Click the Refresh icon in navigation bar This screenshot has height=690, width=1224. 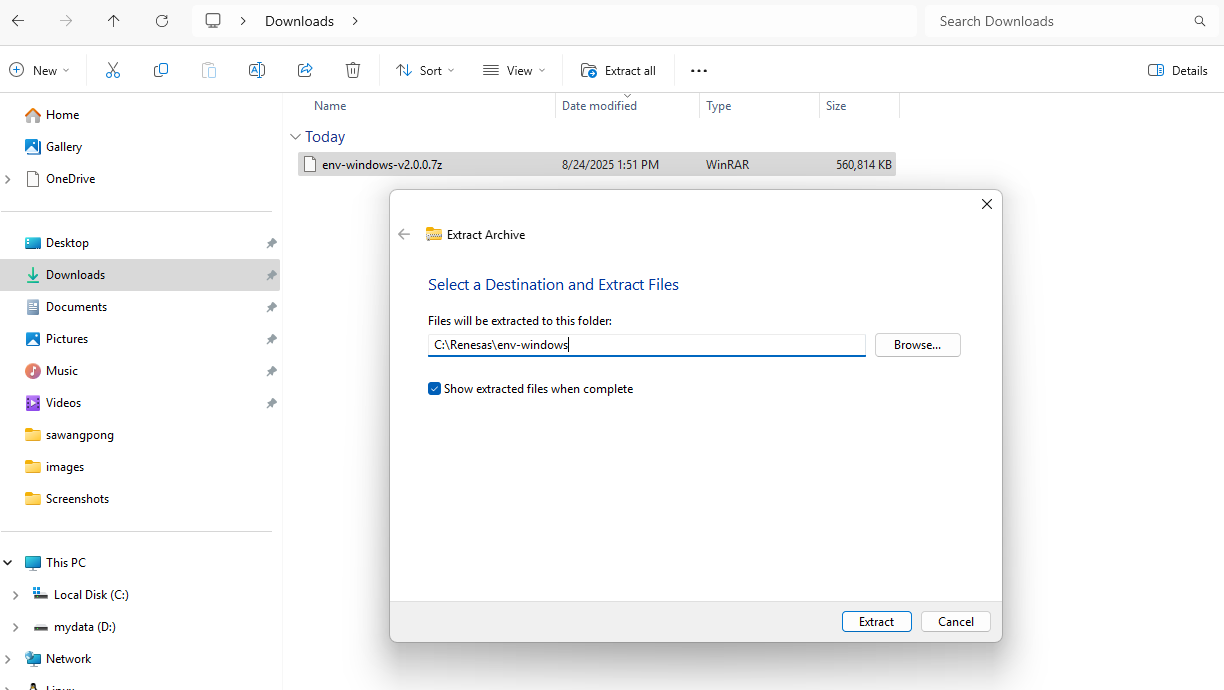(162, 21)
